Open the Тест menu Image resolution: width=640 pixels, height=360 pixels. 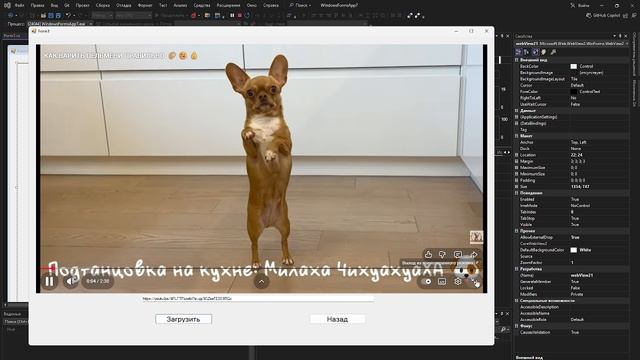(163, 5)
